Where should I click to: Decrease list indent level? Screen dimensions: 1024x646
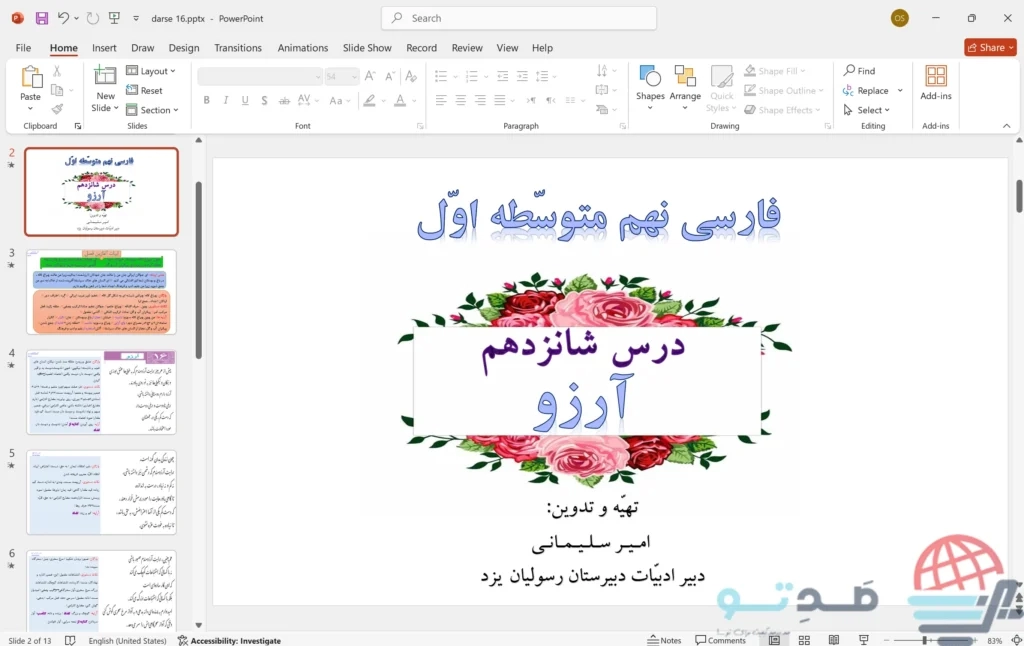pyautogui.click(x=502, y=76)
